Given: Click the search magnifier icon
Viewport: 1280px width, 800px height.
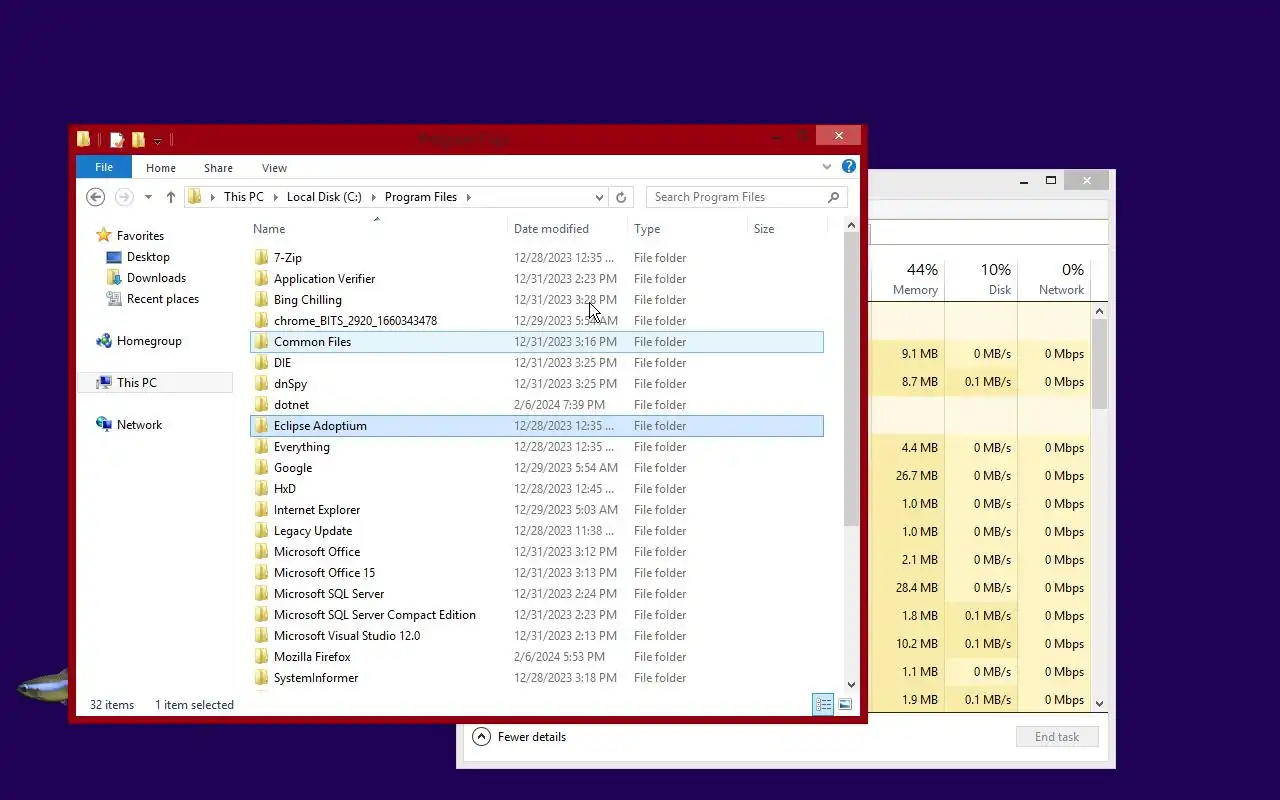Looking at the screenshot, I should tap(834, 197).
